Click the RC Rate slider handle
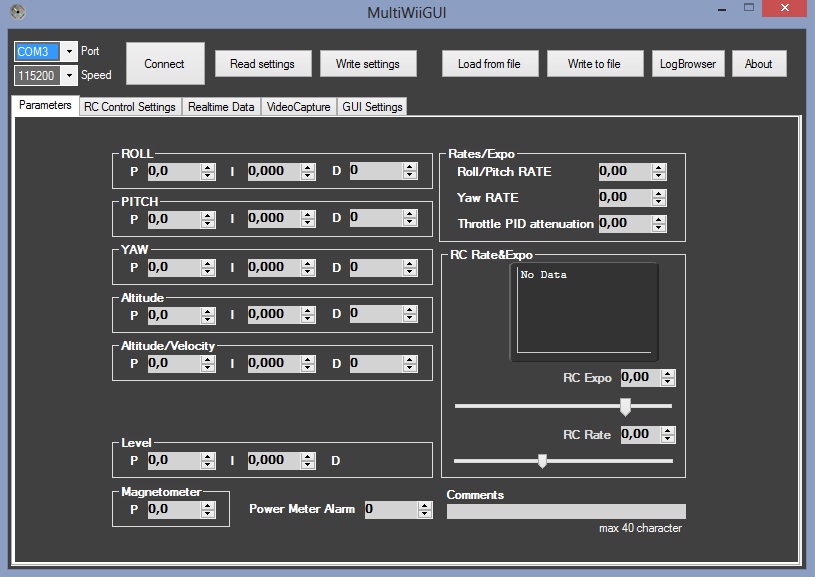 542,461
